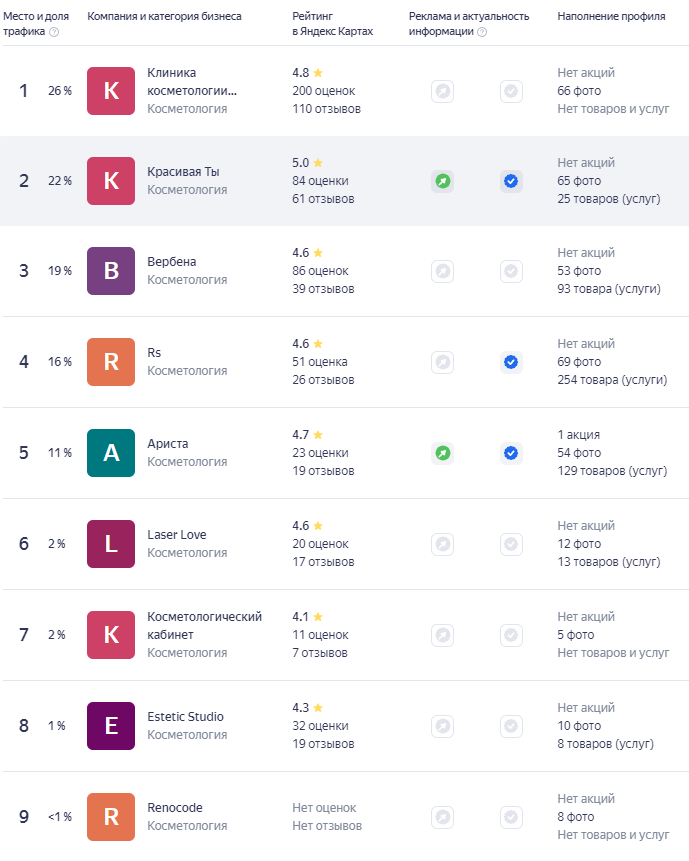Open the pink K logo of Клиника косметологии
Image resolution: width=689 pixels, height=861 pixels.
[111, 91]
